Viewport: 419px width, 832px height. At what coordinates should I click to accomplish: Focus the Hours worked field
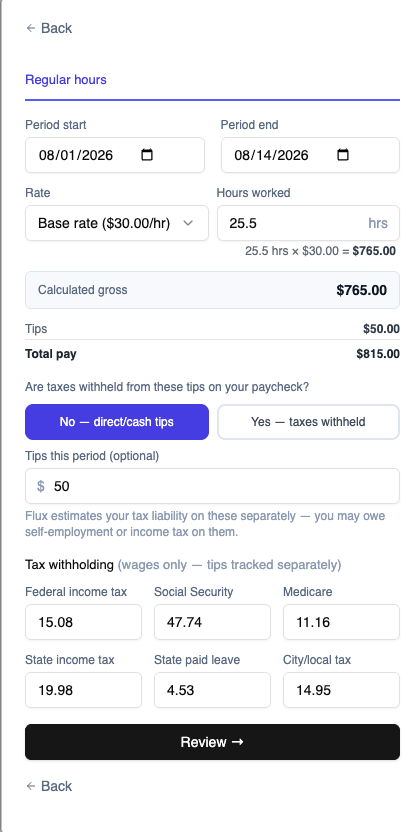[x=308, y=223]
